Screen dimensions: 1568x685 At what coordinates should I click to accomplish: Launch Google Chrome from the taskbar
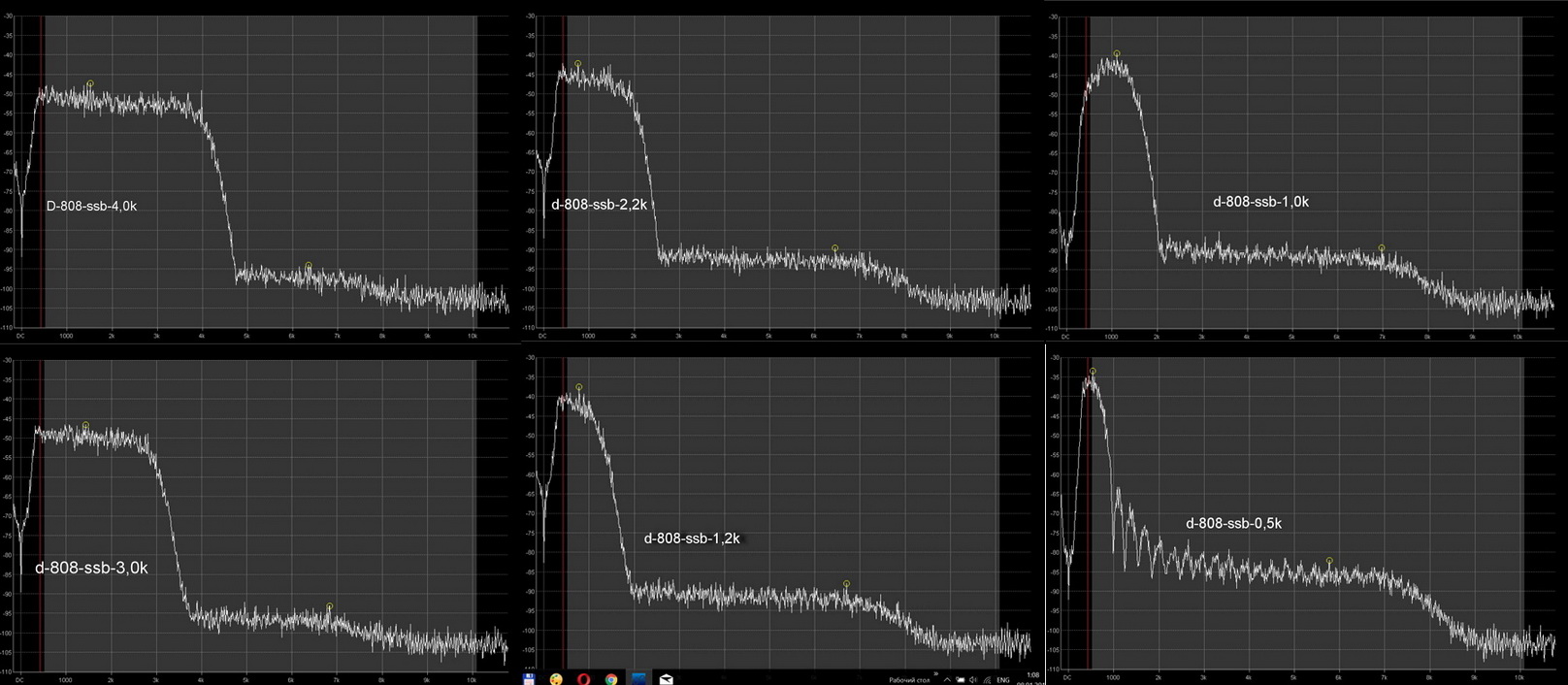tap(611, 679)
